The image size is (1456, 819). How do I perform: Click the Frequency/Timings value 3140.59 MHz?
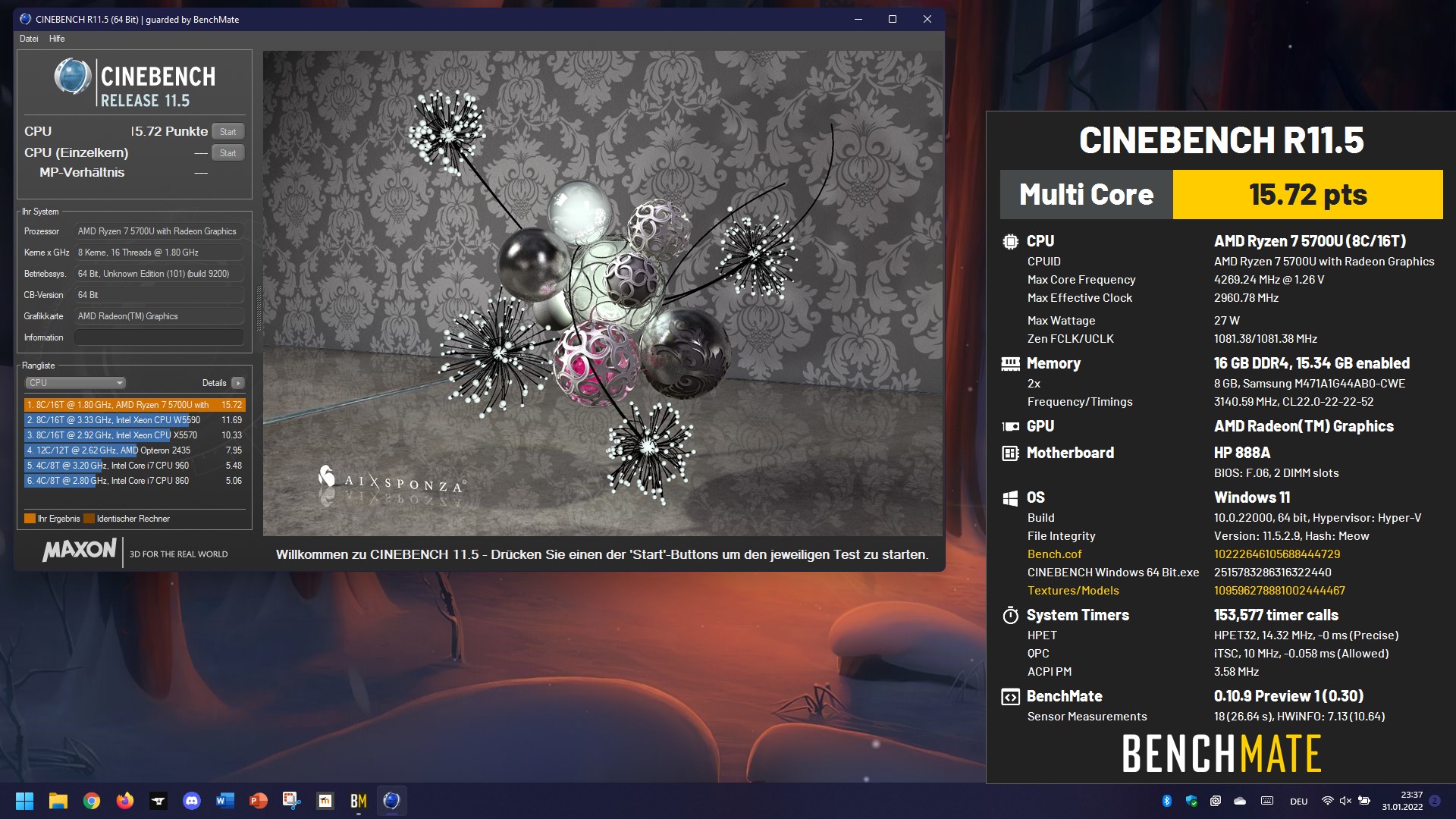click(x=1294, y=402)
